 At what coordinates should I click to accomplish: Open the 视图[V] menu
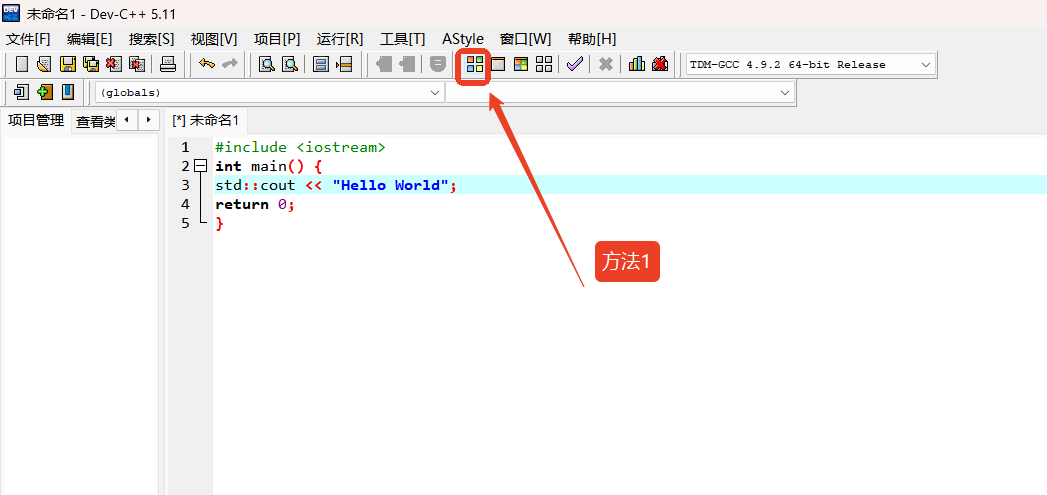click(x=214, y=39)
